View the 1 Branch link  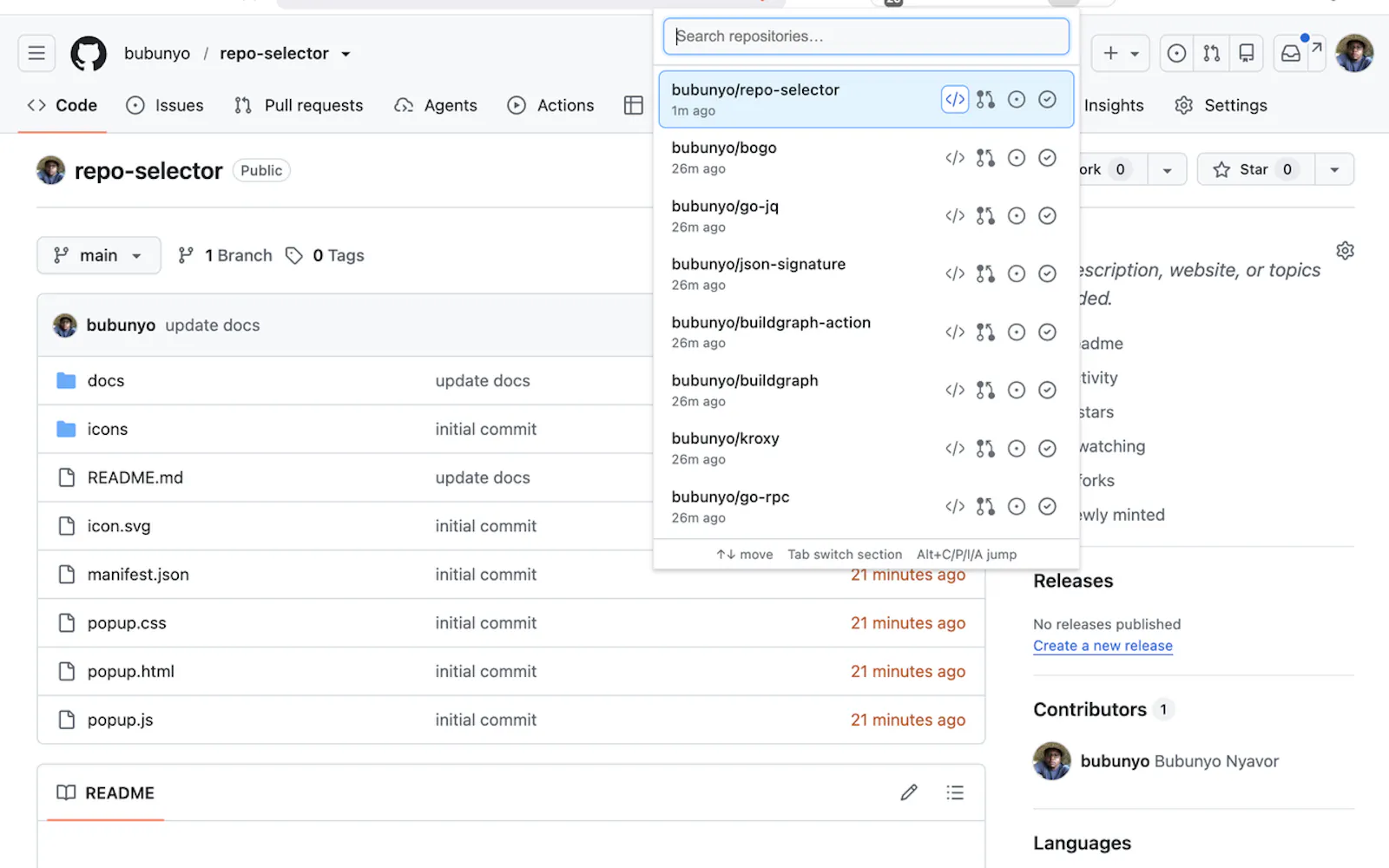[225, 255]
